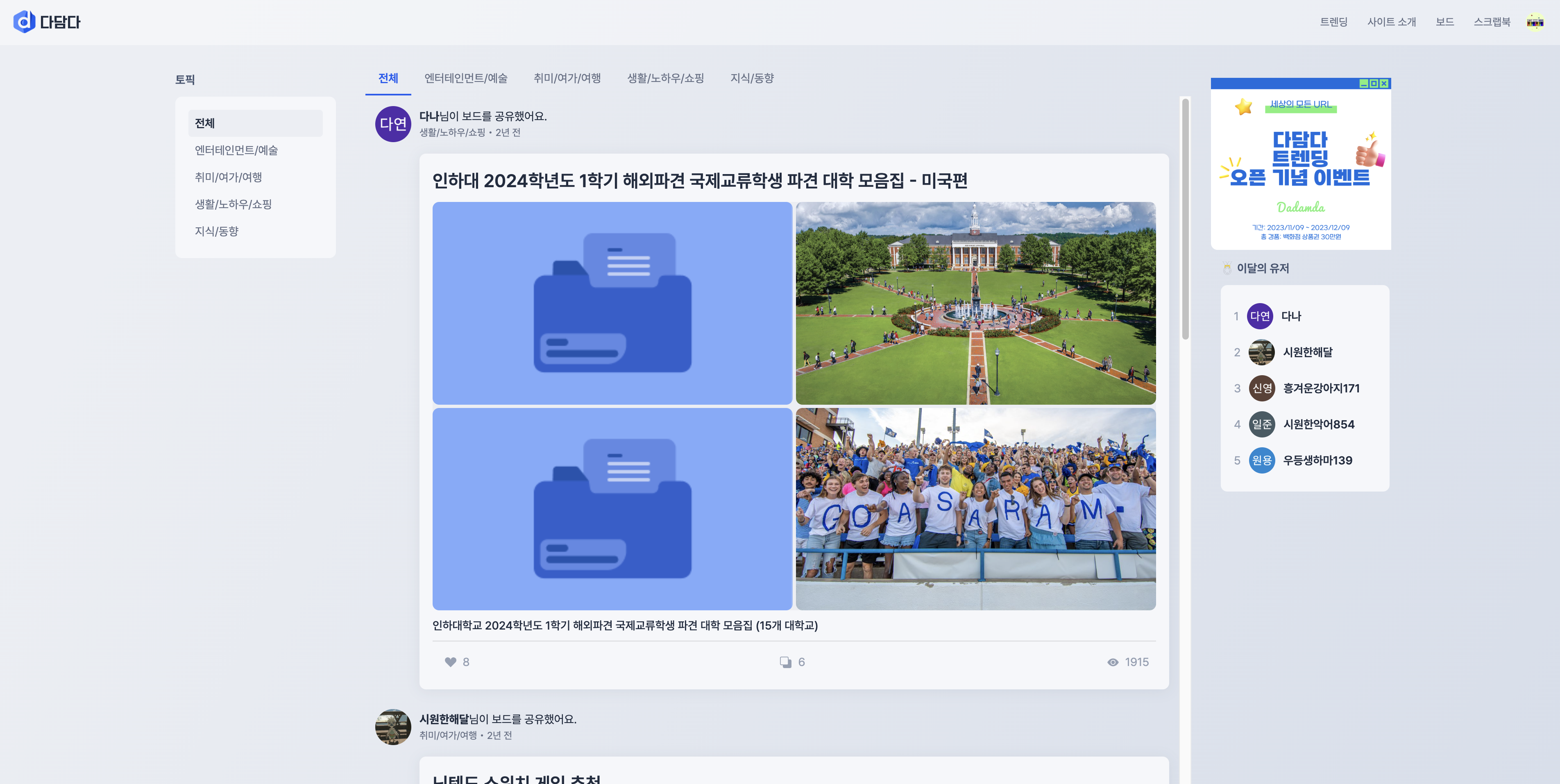The width and height of the screenshot is (1560, 784).
Task: Open 시원한해달 avatar in monthly users list
Action: point(1261,352)
